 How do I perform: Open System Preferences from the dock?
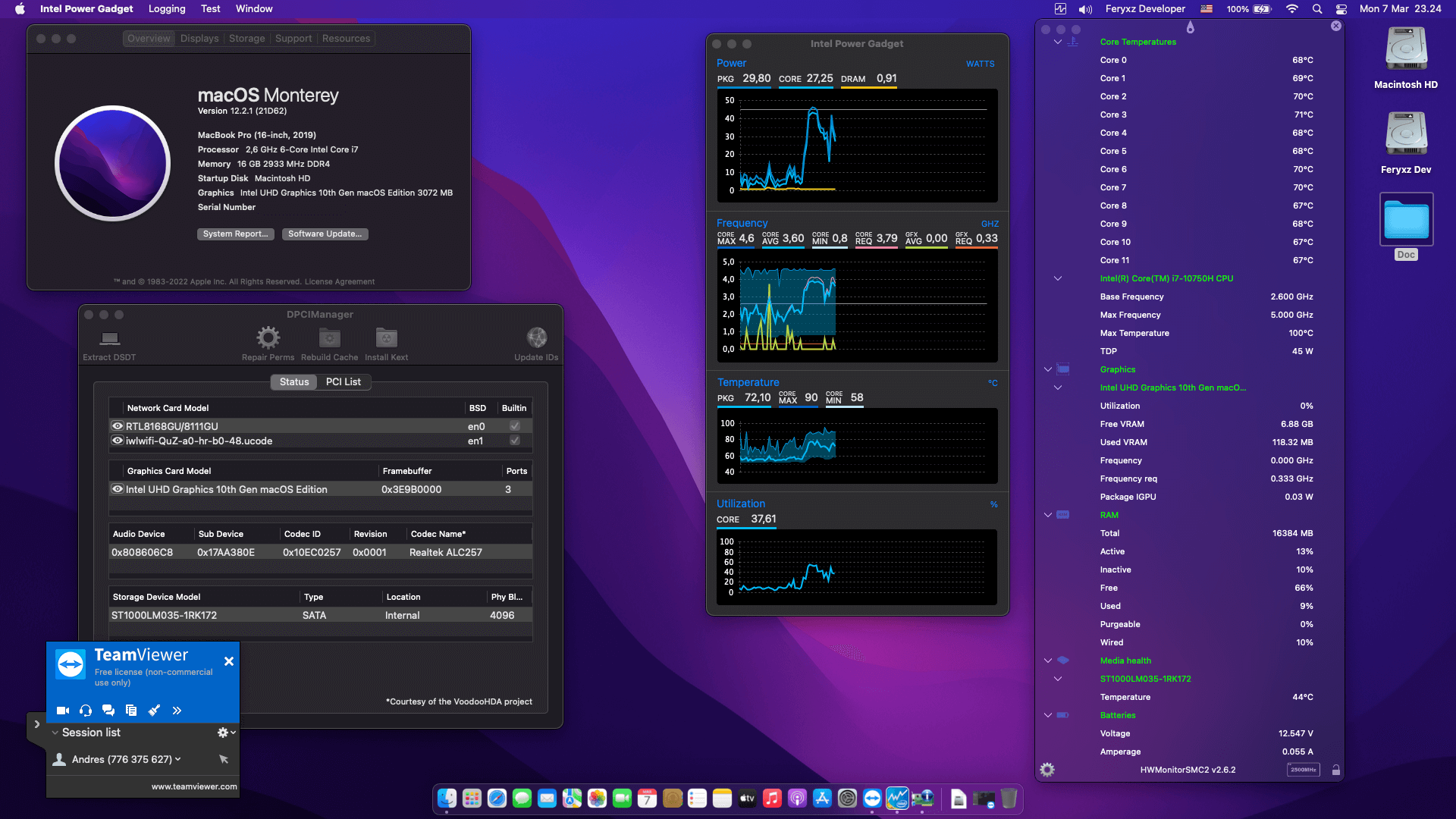tap(847, 798)
